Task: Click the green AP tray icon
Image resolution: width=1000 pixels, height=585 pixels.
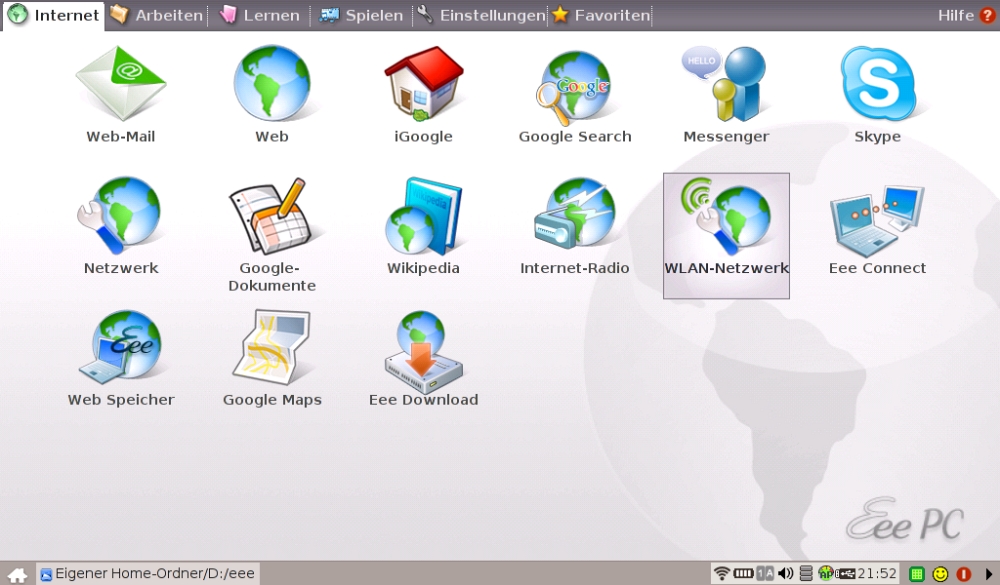Action: (x=826, y=573)
